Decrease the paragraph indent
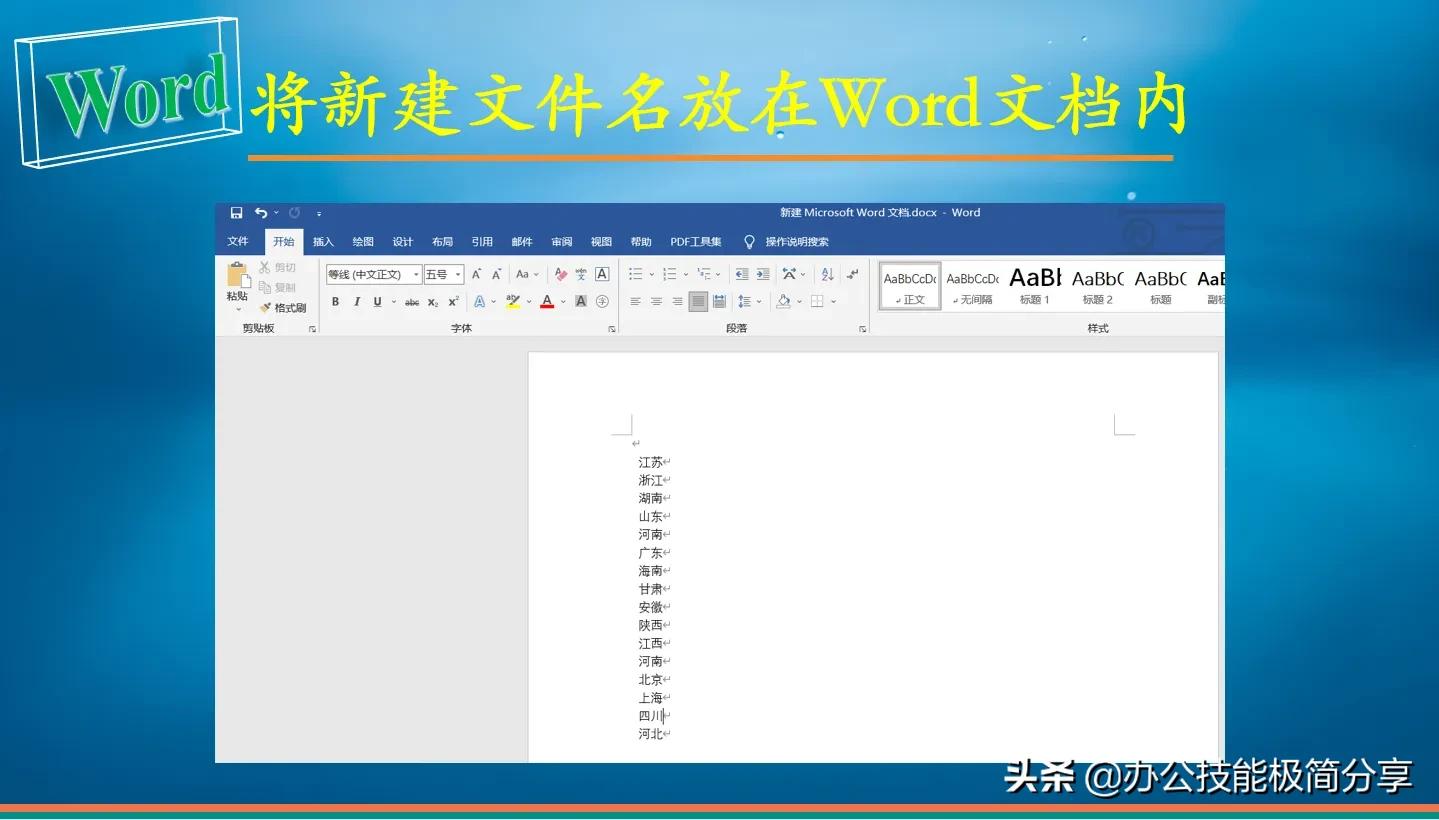Screen dimensions: 1439x820 741,274
